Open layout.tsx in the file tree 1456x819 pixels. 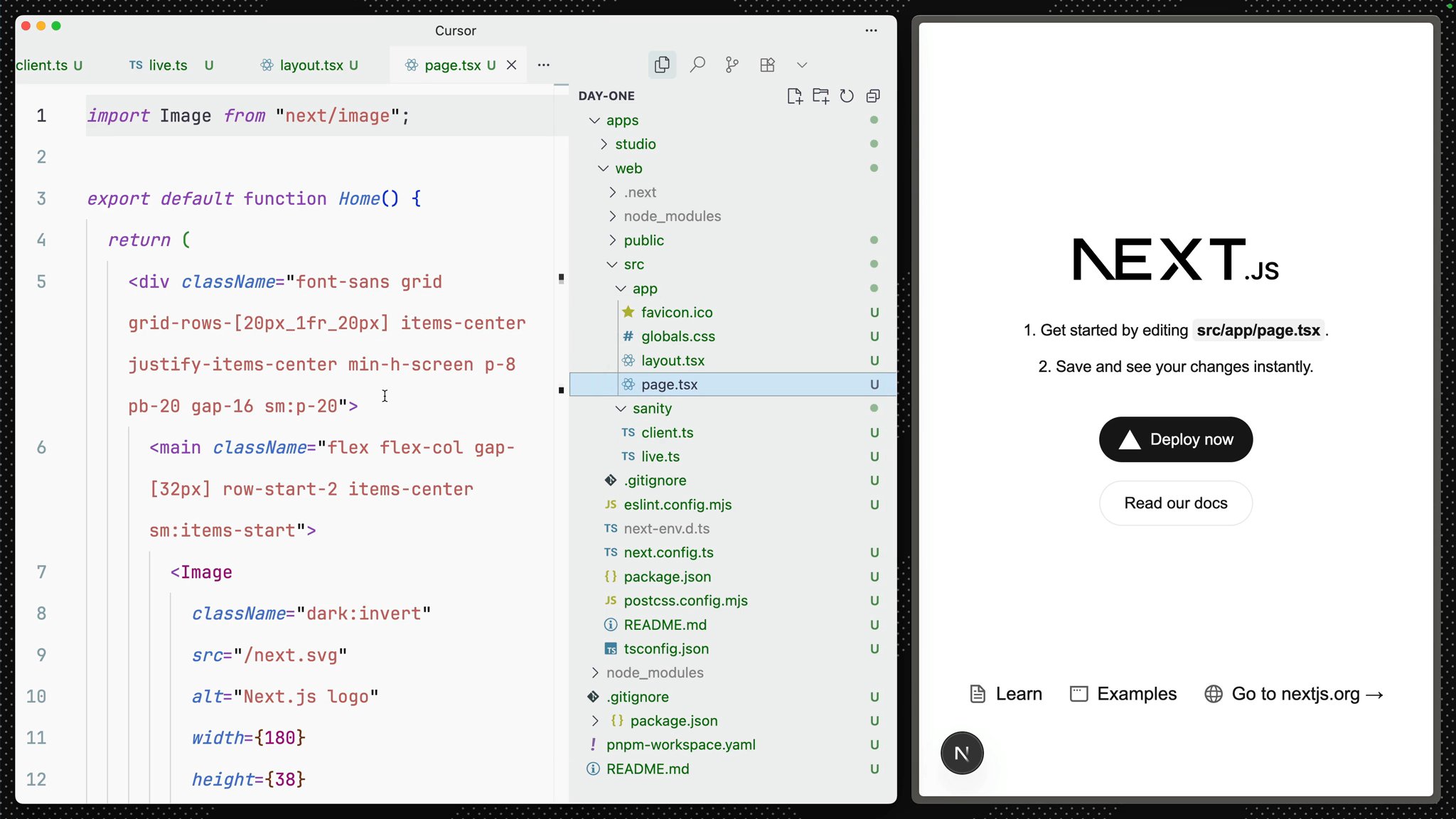(733, 360)
